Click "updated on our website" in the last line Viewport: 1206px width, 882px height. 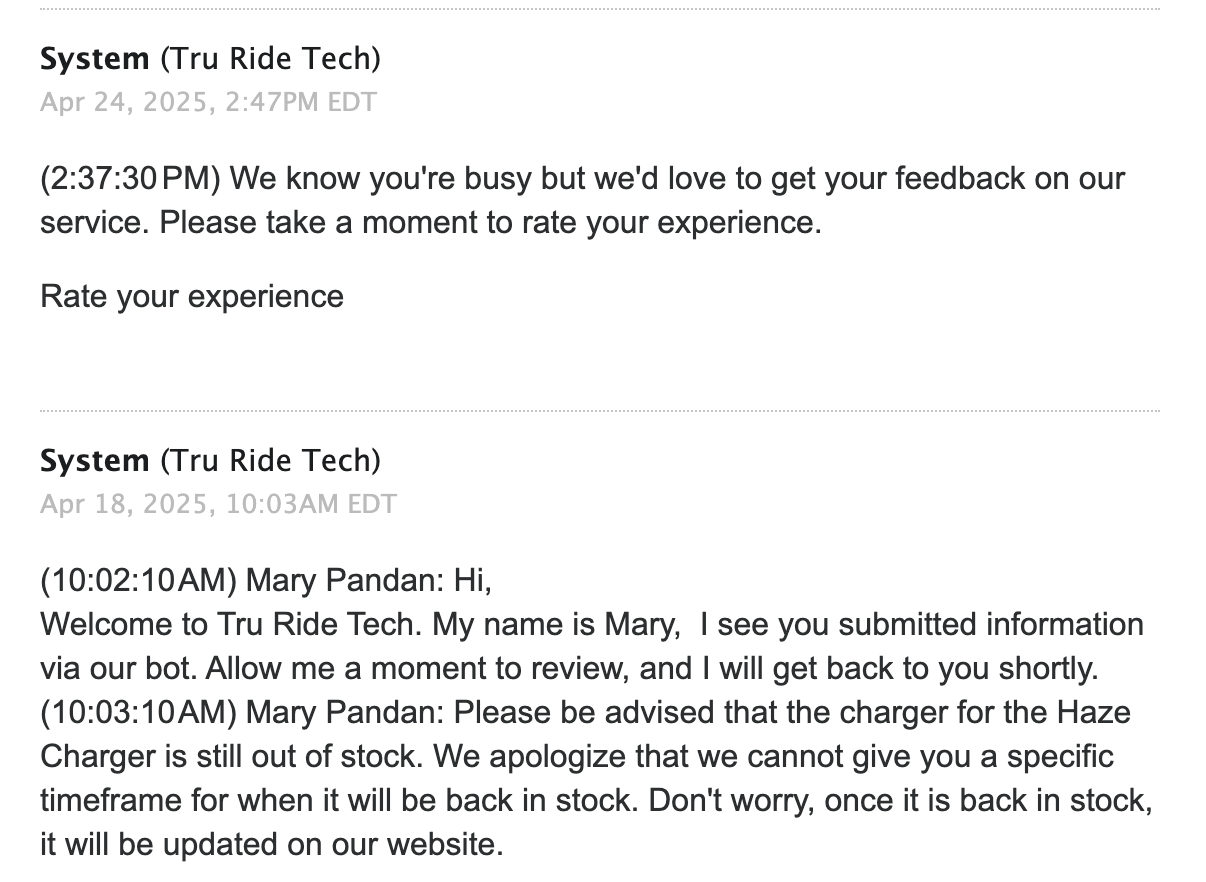[x=331, y=846]
